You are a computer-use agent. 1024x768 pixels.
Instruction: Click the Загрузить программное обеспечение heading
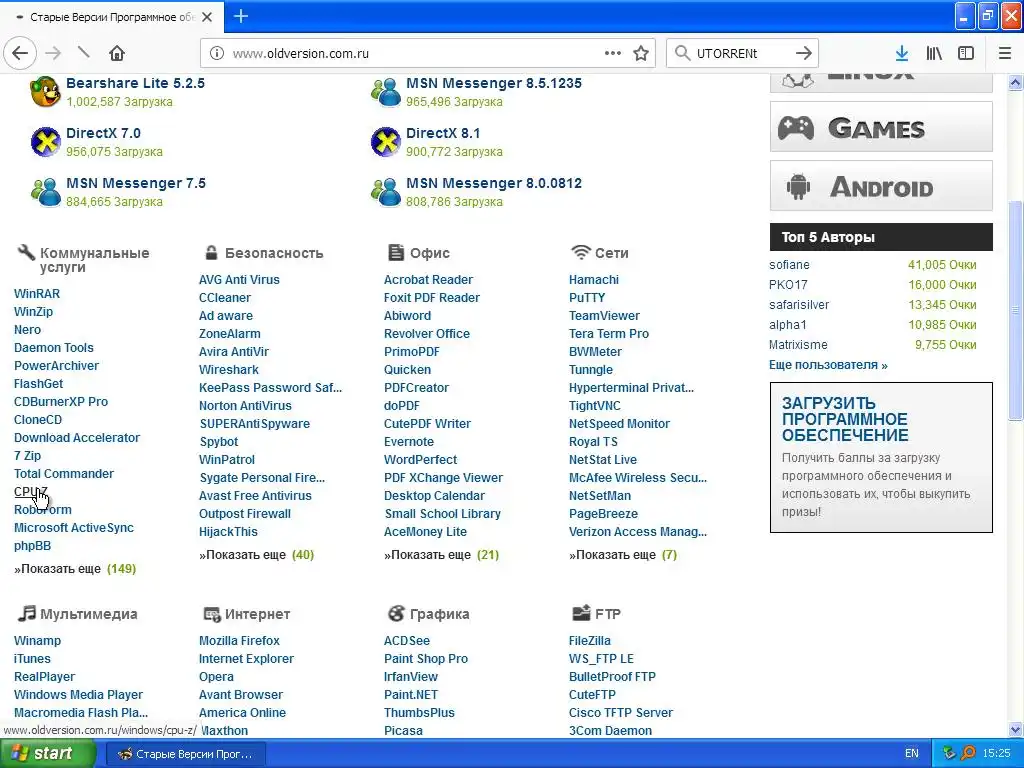click(x=845, y=419)
